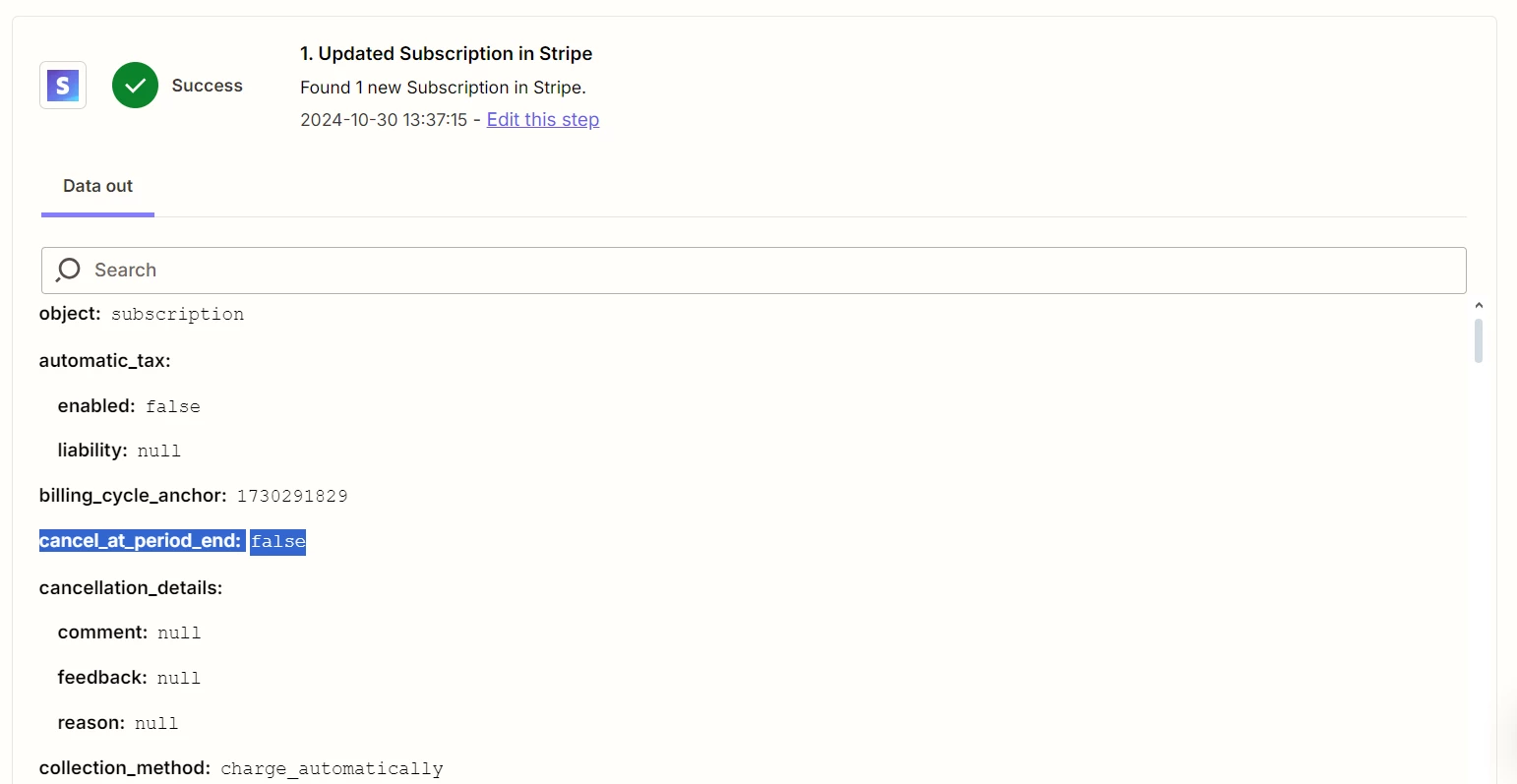Click the vertical scrollbar thumb
The image size is (1517, 784).
(x=1478, y=340)
